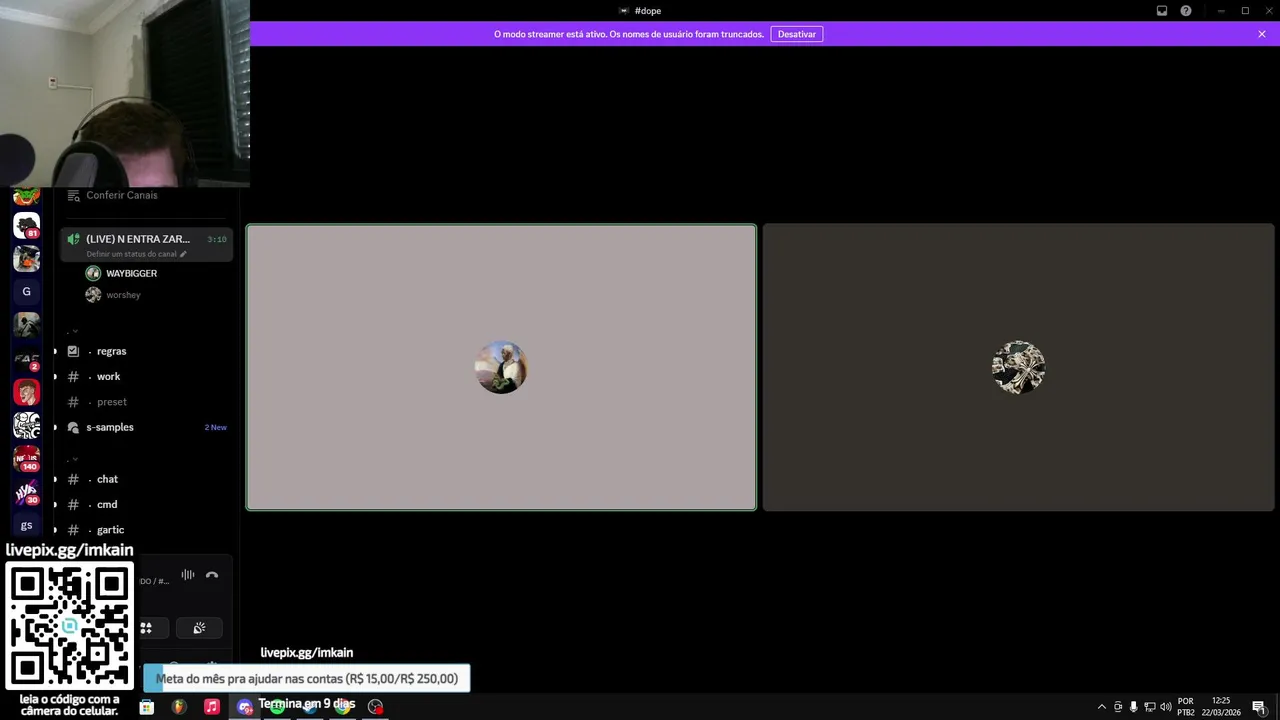Click the tray microphone icon
The height and width of the screenshot is (720, 1280).
point(1134,707)
